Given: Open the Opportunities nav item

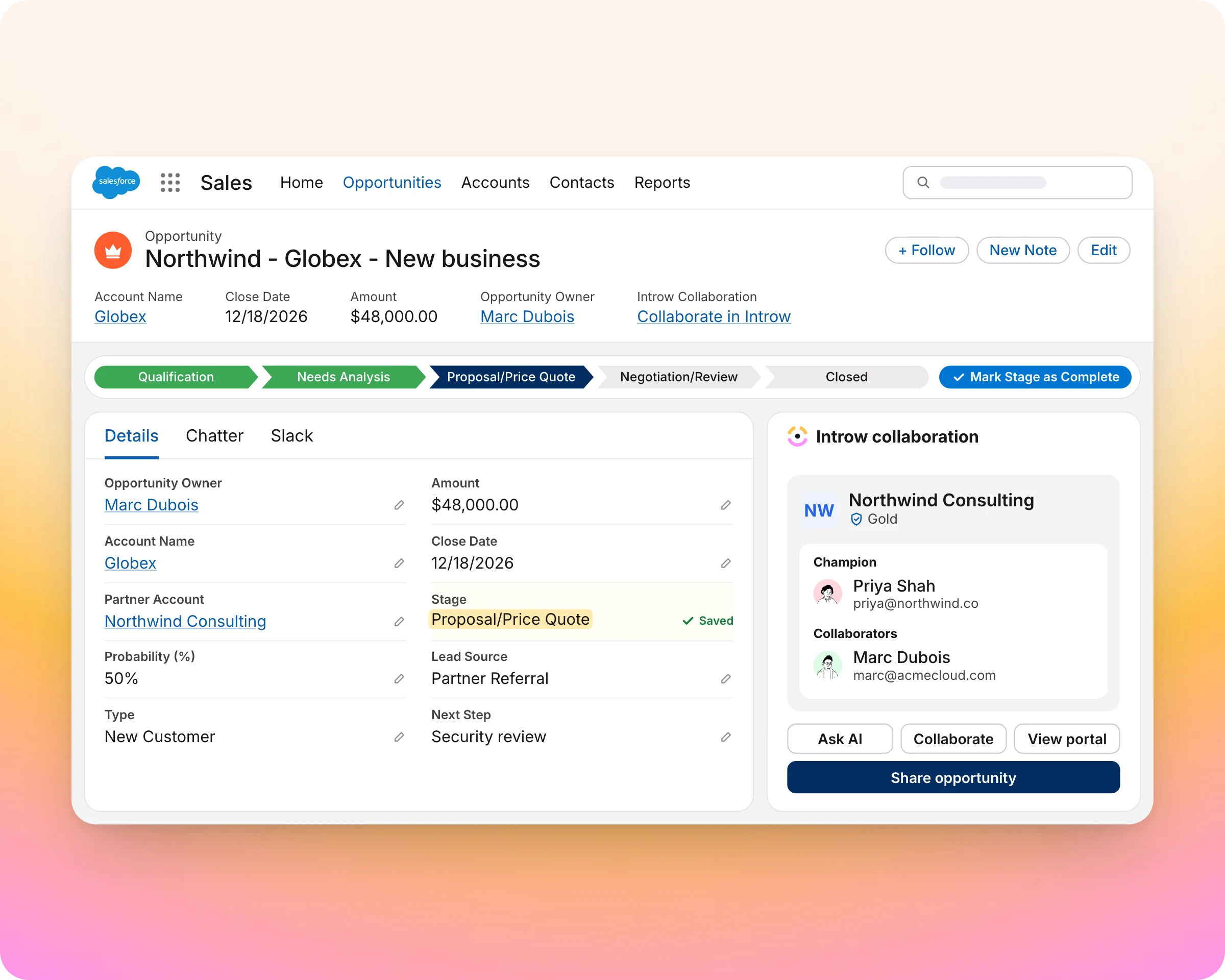Looking at the screenshot, I should click(391, 182).
